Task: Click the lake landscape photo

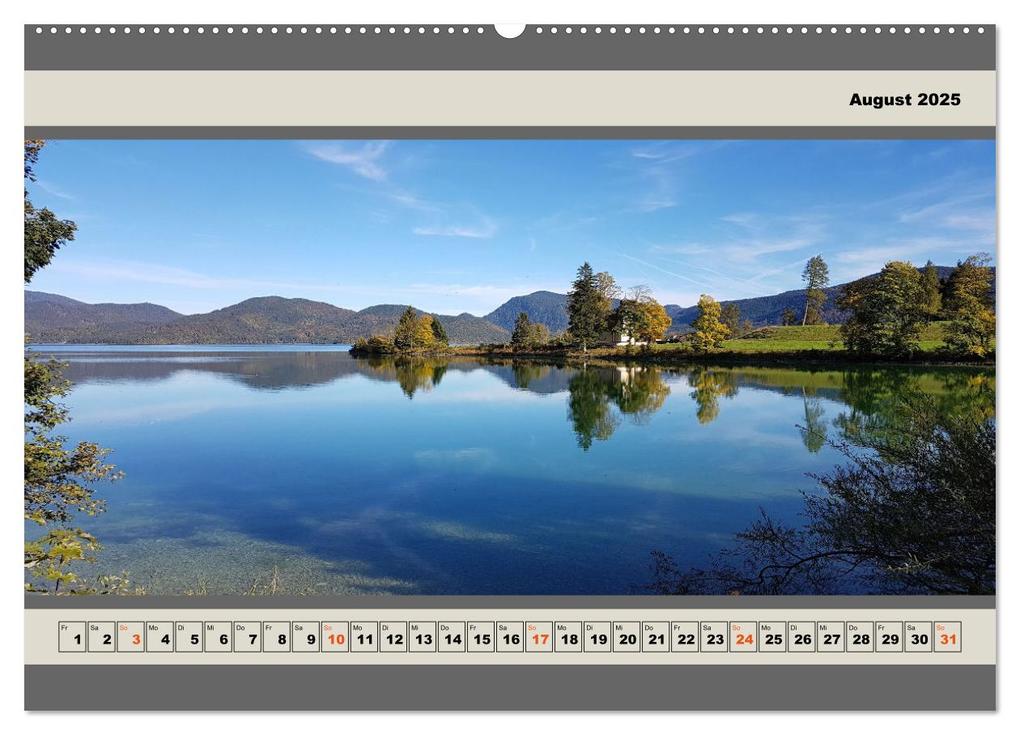Action: click(x=510, y=367)
